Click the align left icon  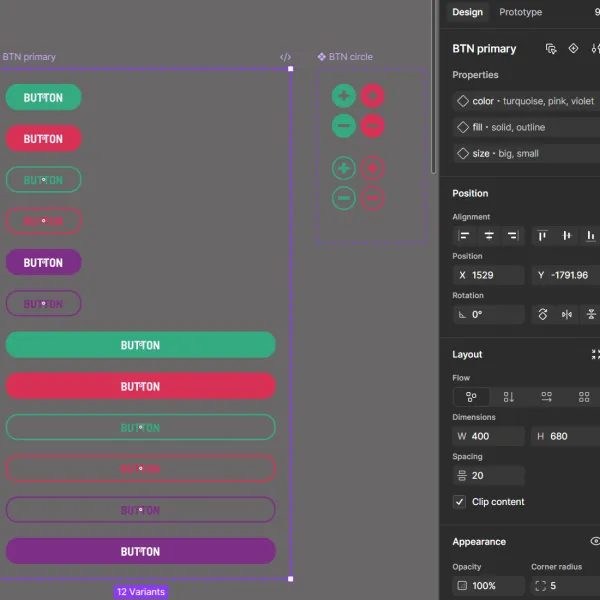(464, 236)
